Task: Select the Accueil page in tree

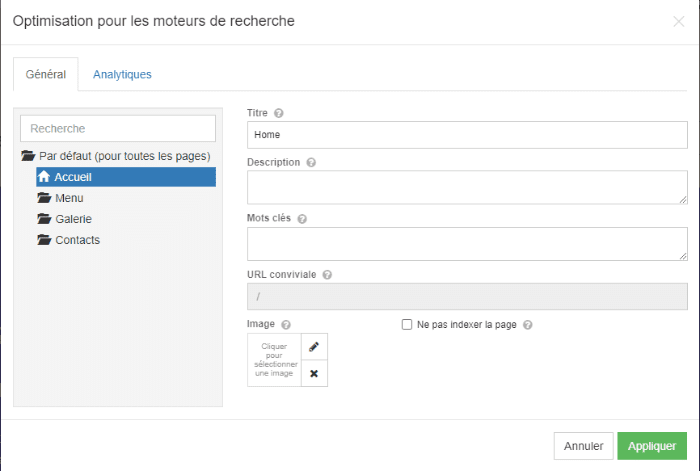Action: [x=126, y=177]
